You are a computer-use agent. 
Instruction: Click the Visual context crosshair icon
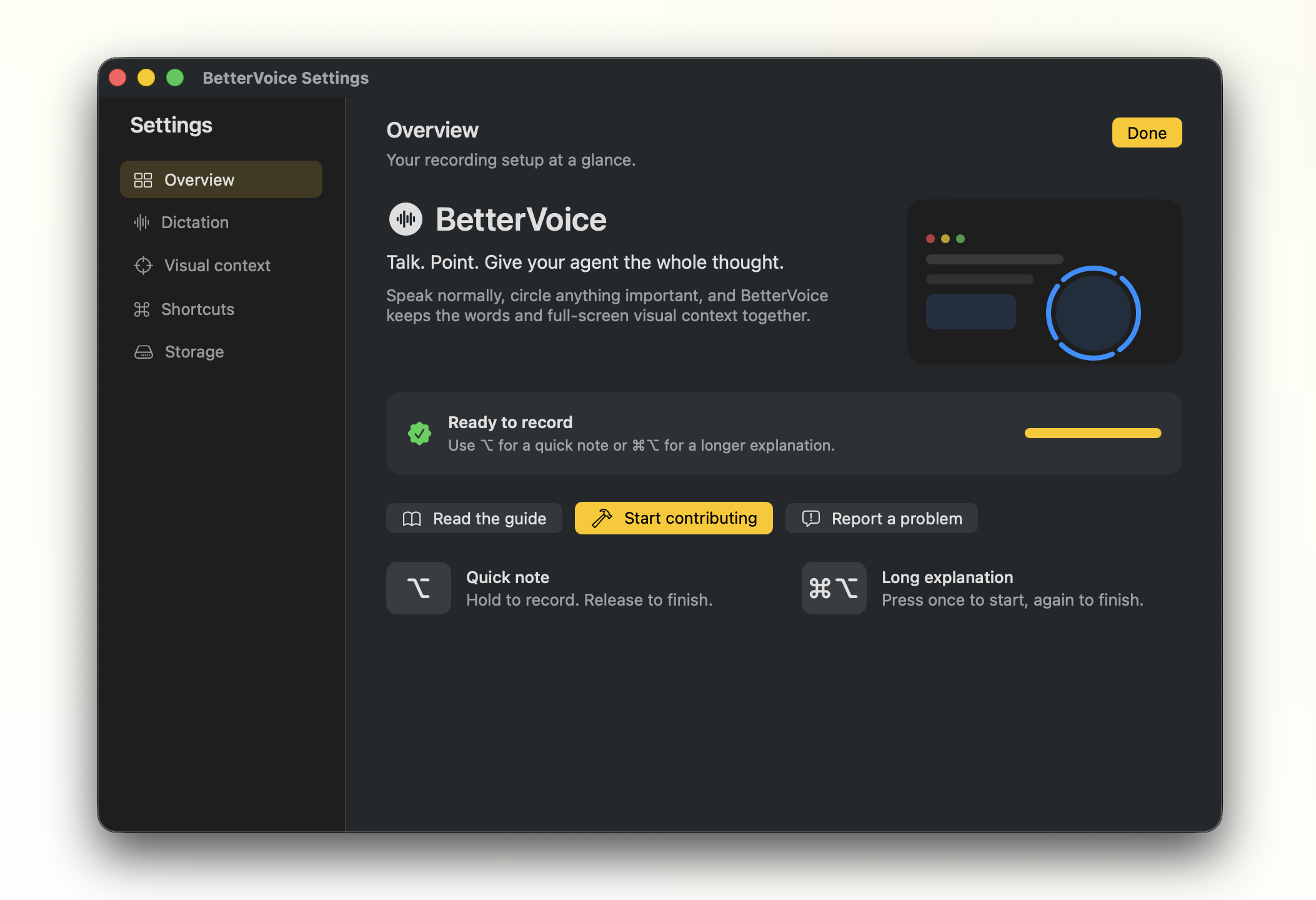click(143, 266)
